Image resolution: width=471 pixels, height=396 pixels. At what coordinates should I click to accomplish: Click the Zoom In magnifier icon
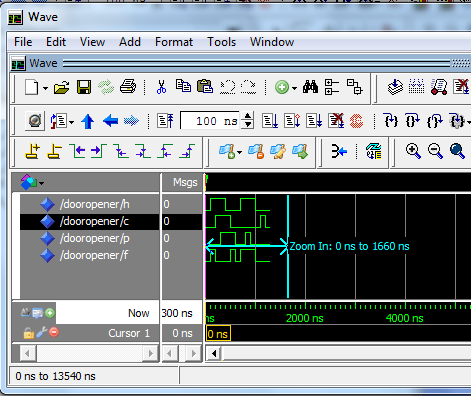click(x=413, y=151)
